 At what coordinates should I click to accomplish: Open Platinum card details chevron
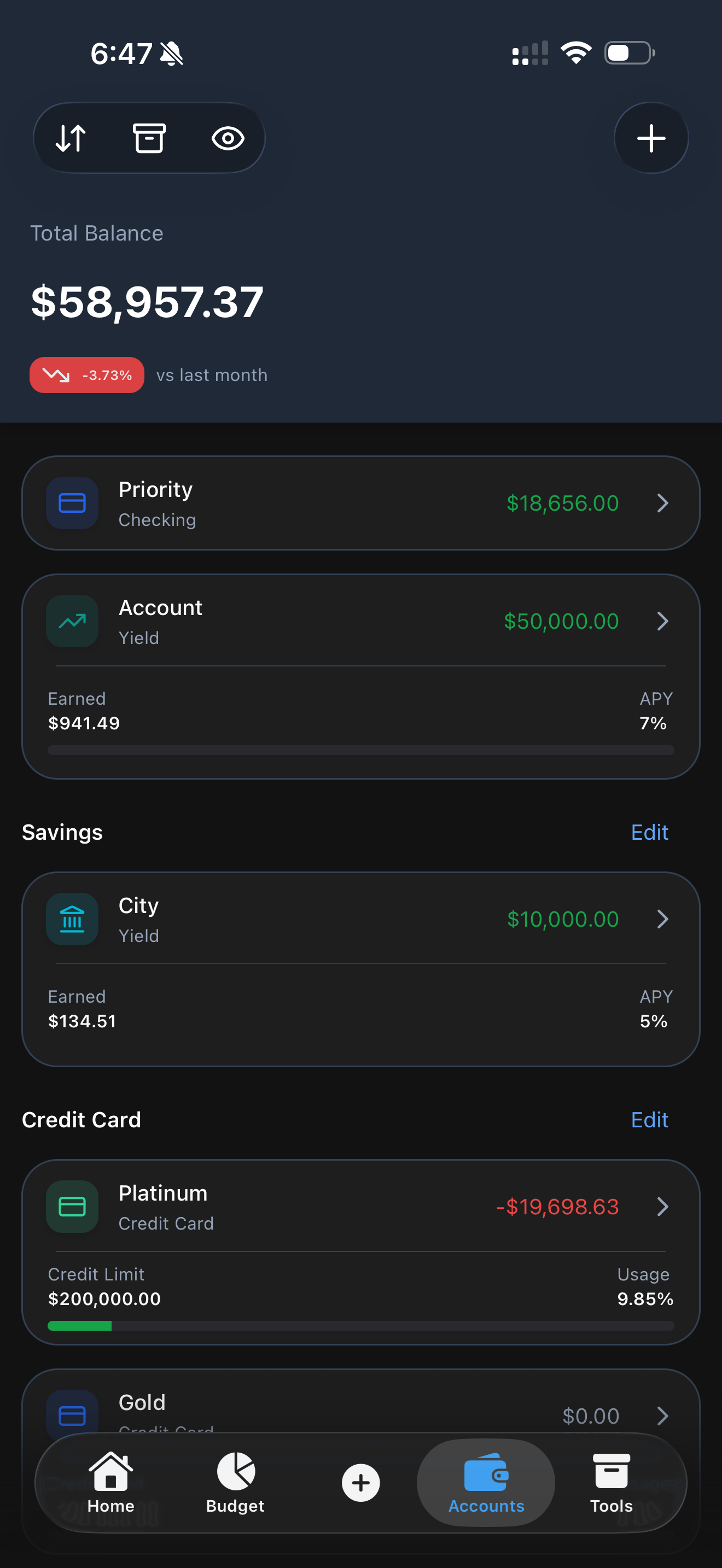coord(662,1206)
